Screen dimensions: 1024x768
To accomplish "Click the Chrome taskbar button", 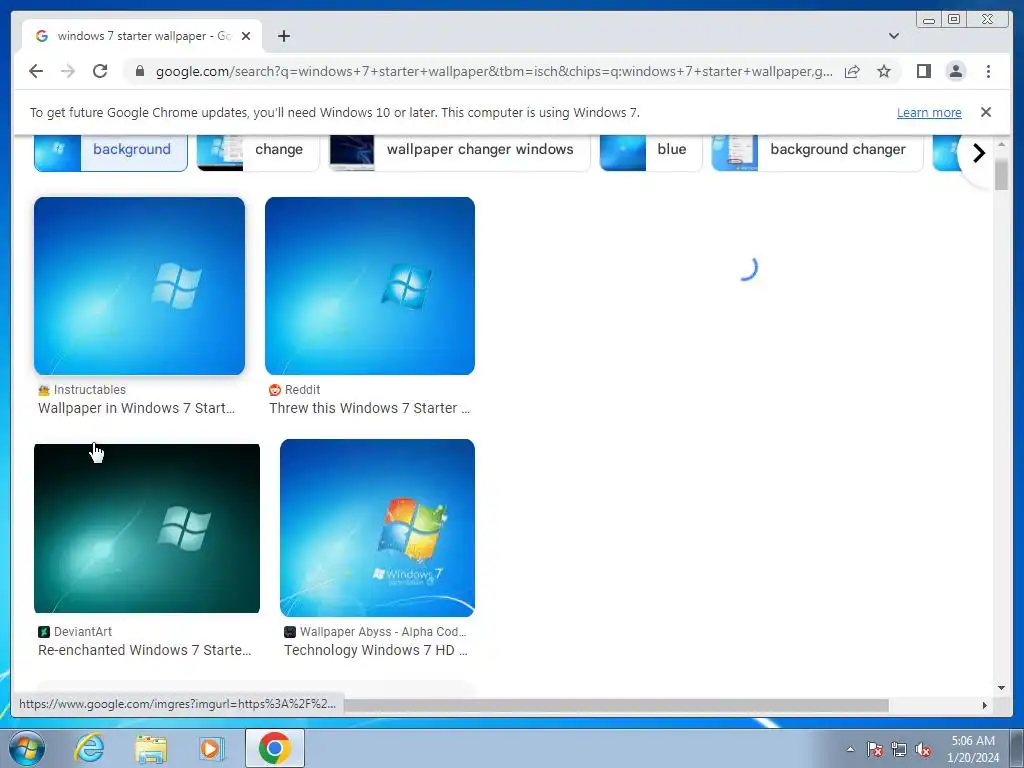I will click(x=275, y=748).
